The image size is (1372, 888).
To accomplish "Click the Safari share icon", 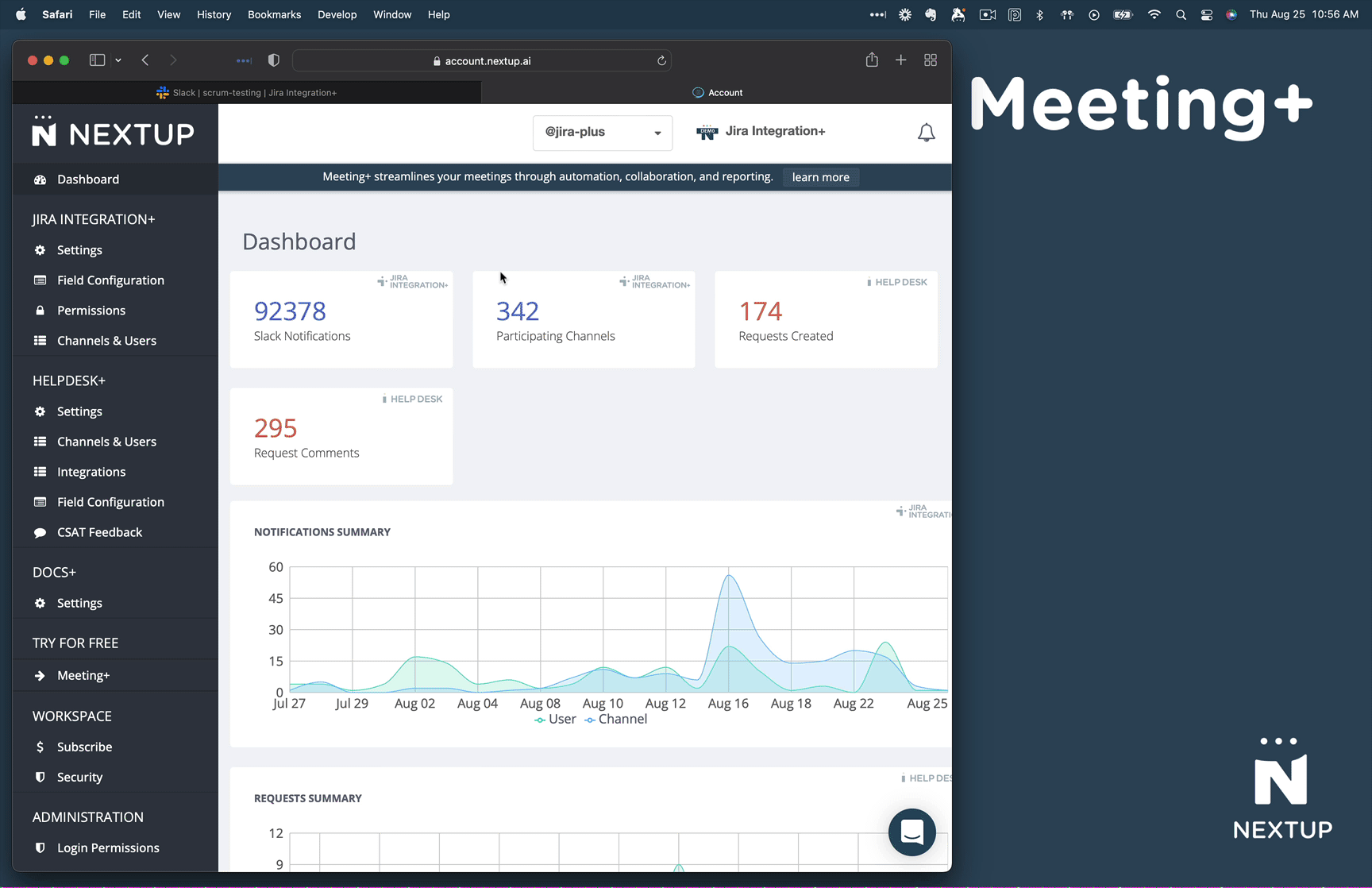I will click(x=872, y=60).
